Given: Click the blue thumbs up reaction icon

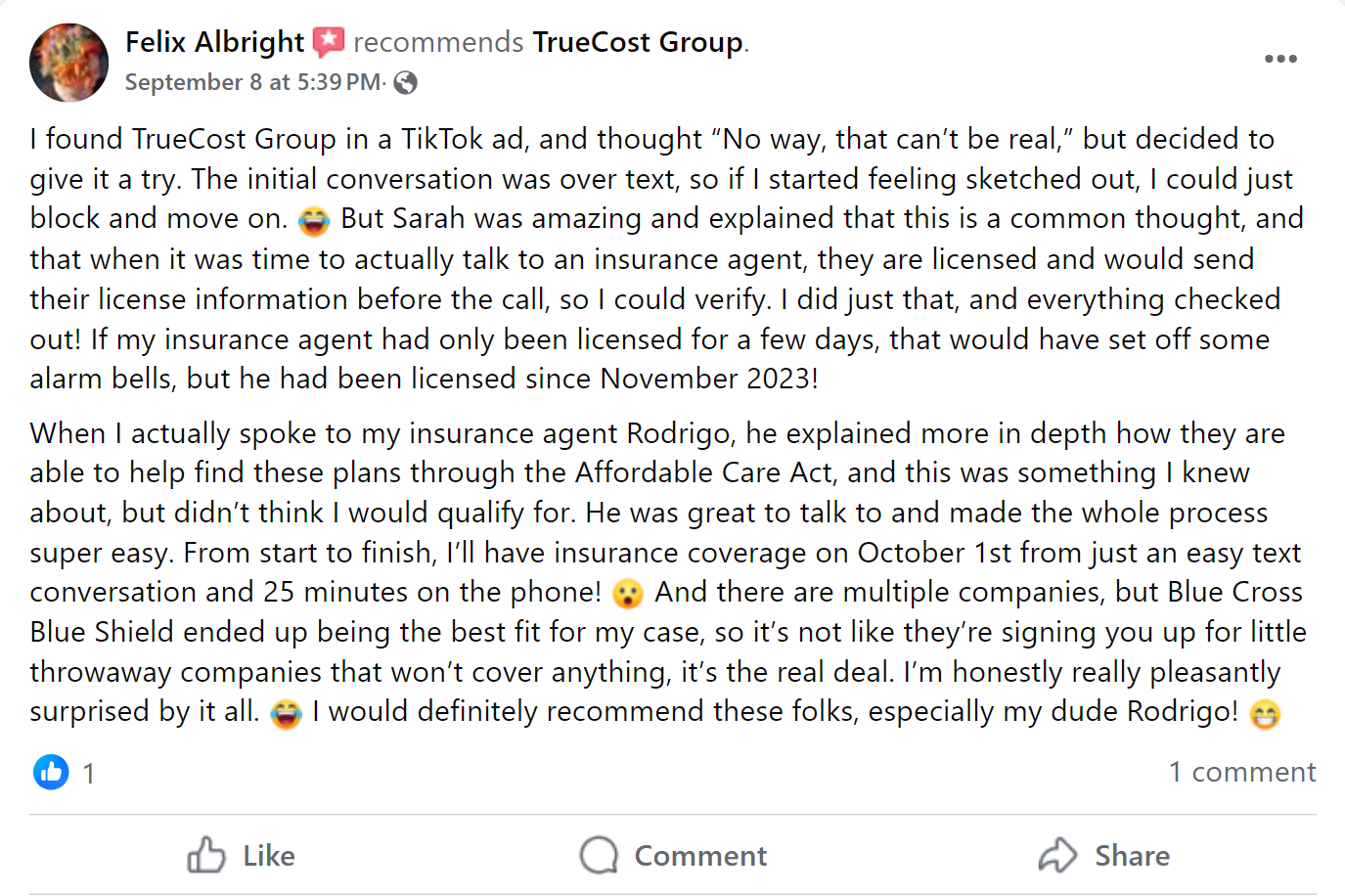Looking at the screenshot, I should 51,773.
